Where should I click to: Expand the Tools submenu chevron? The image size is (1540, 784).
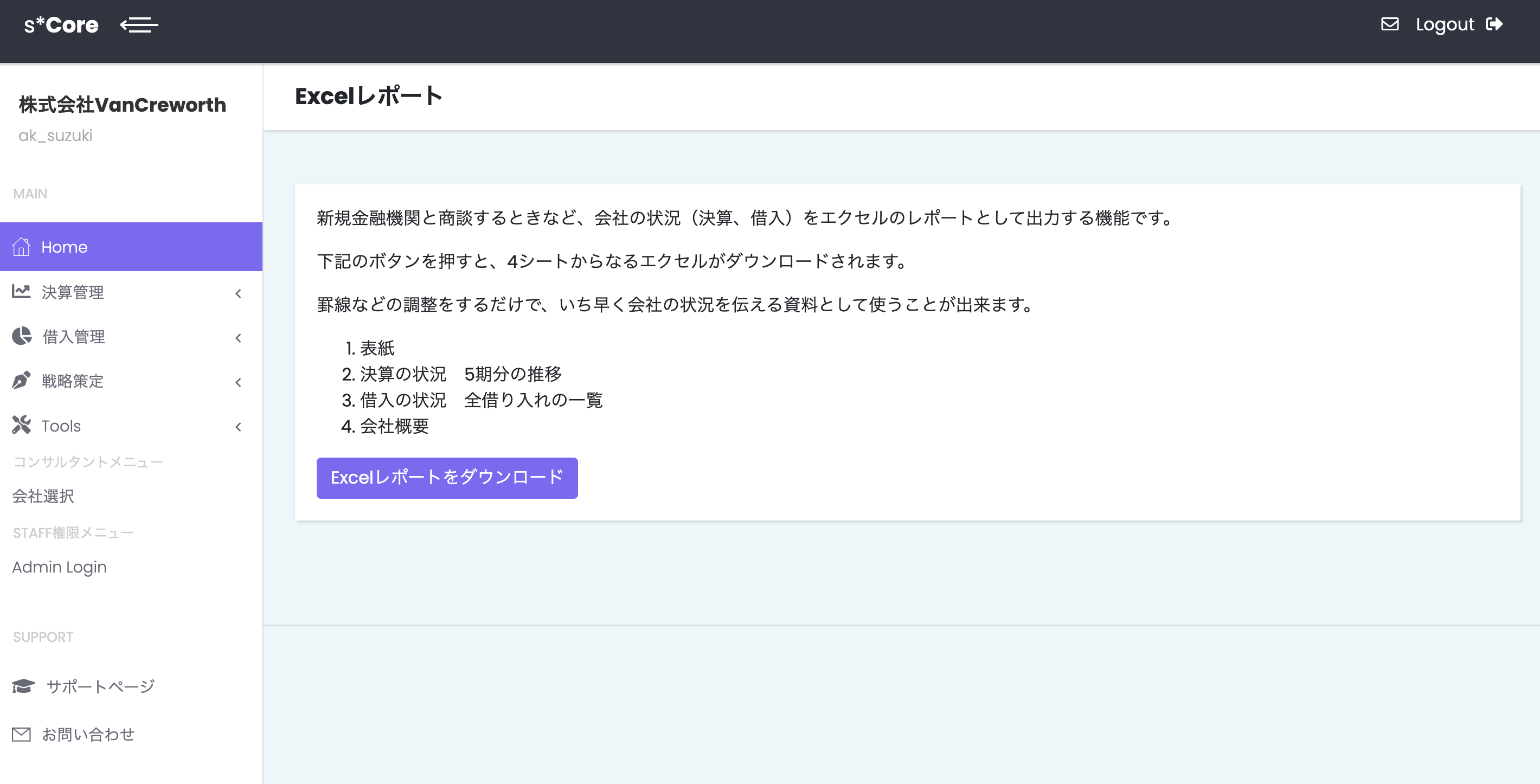238,426
